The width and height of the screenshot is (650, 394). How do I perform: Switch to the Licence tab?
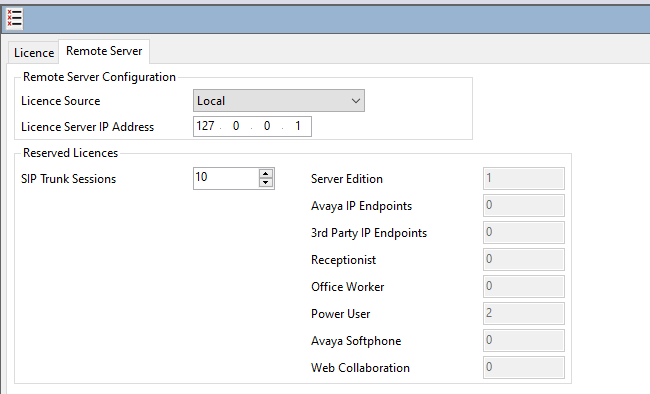tap(34, 53)
